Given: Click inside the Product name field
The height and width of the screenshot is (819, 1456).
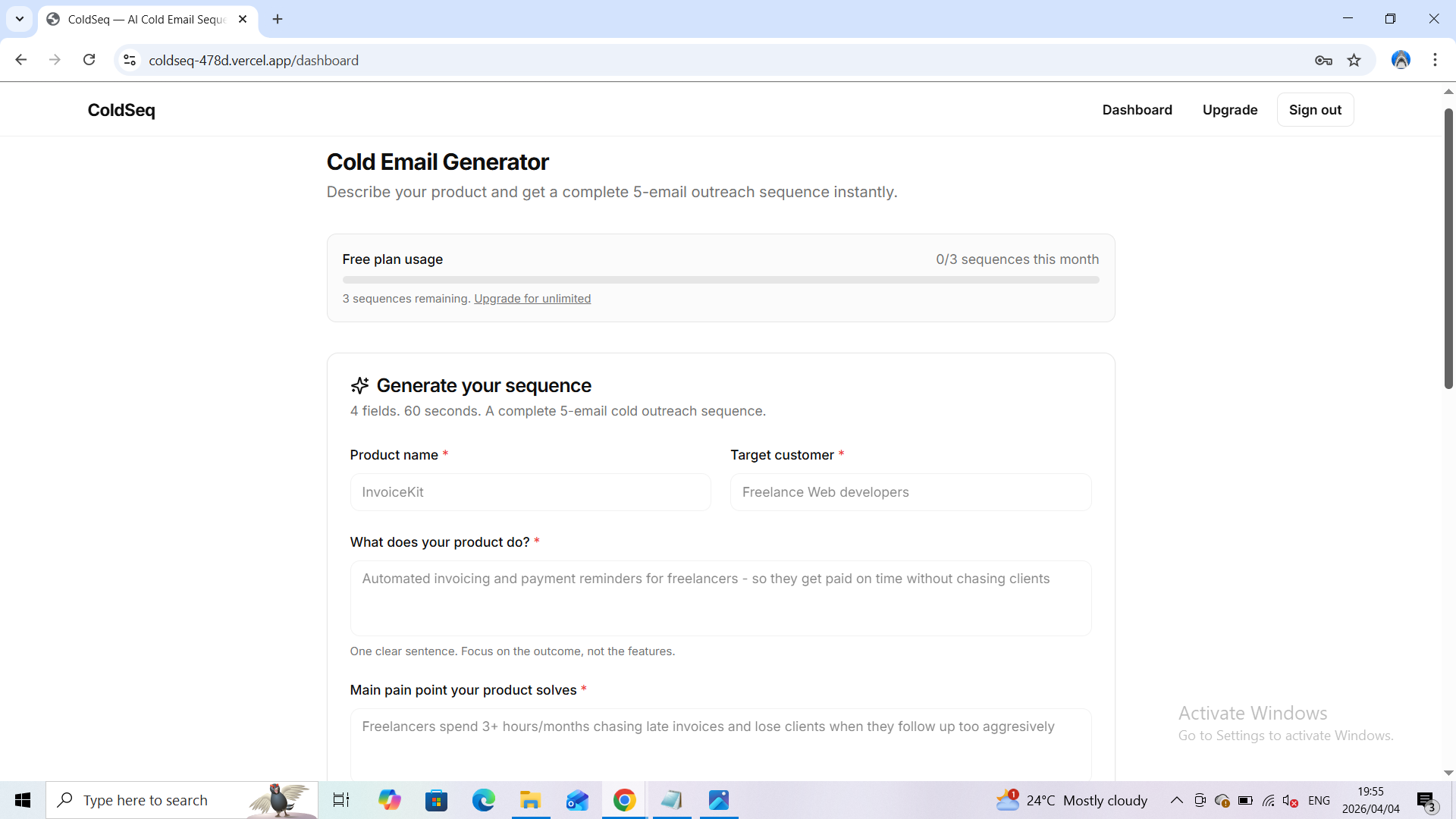Looking at the screenshot, I should (x=530, y=492).
